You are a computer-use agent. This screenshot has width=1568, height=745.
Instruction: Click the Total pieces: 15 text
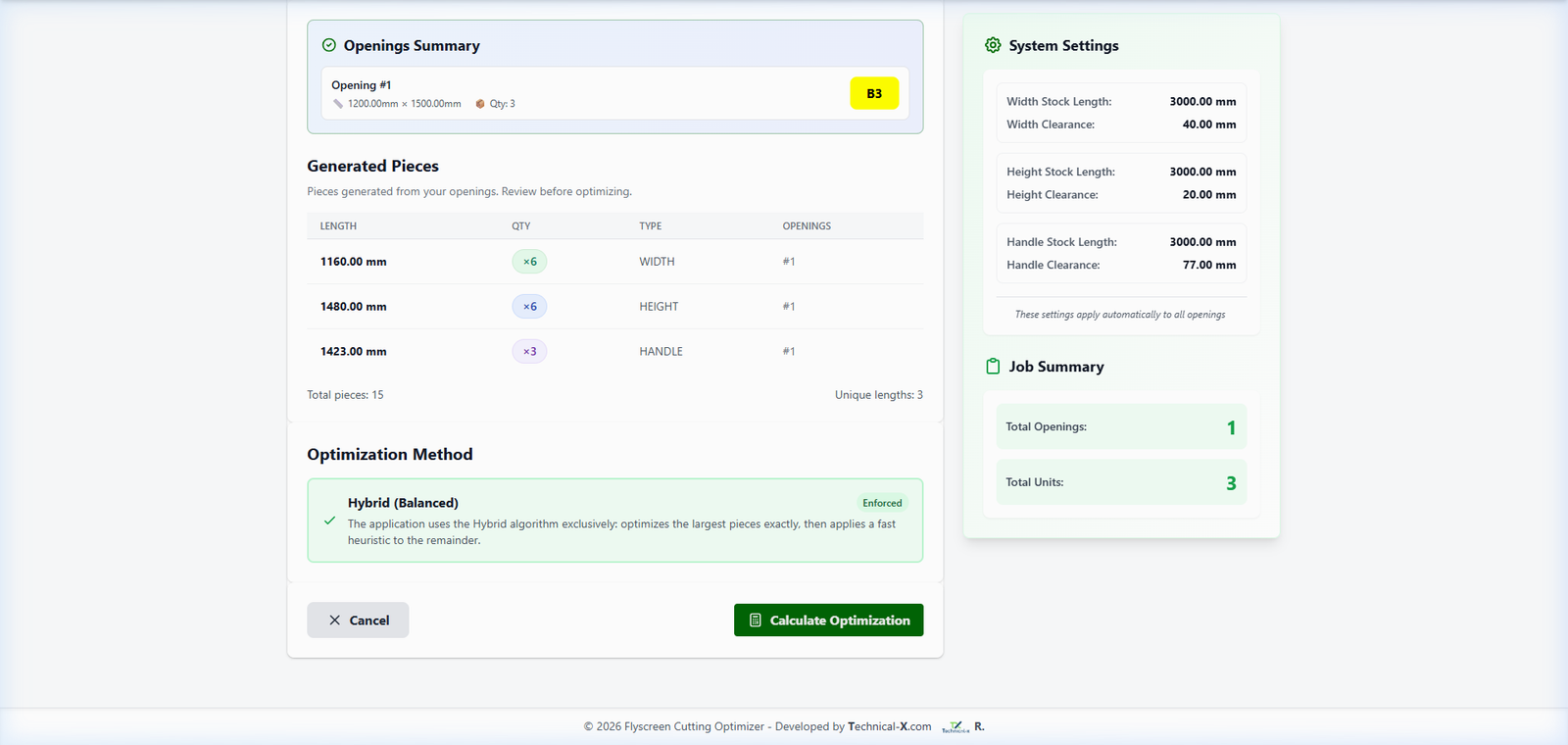(345, 395)
